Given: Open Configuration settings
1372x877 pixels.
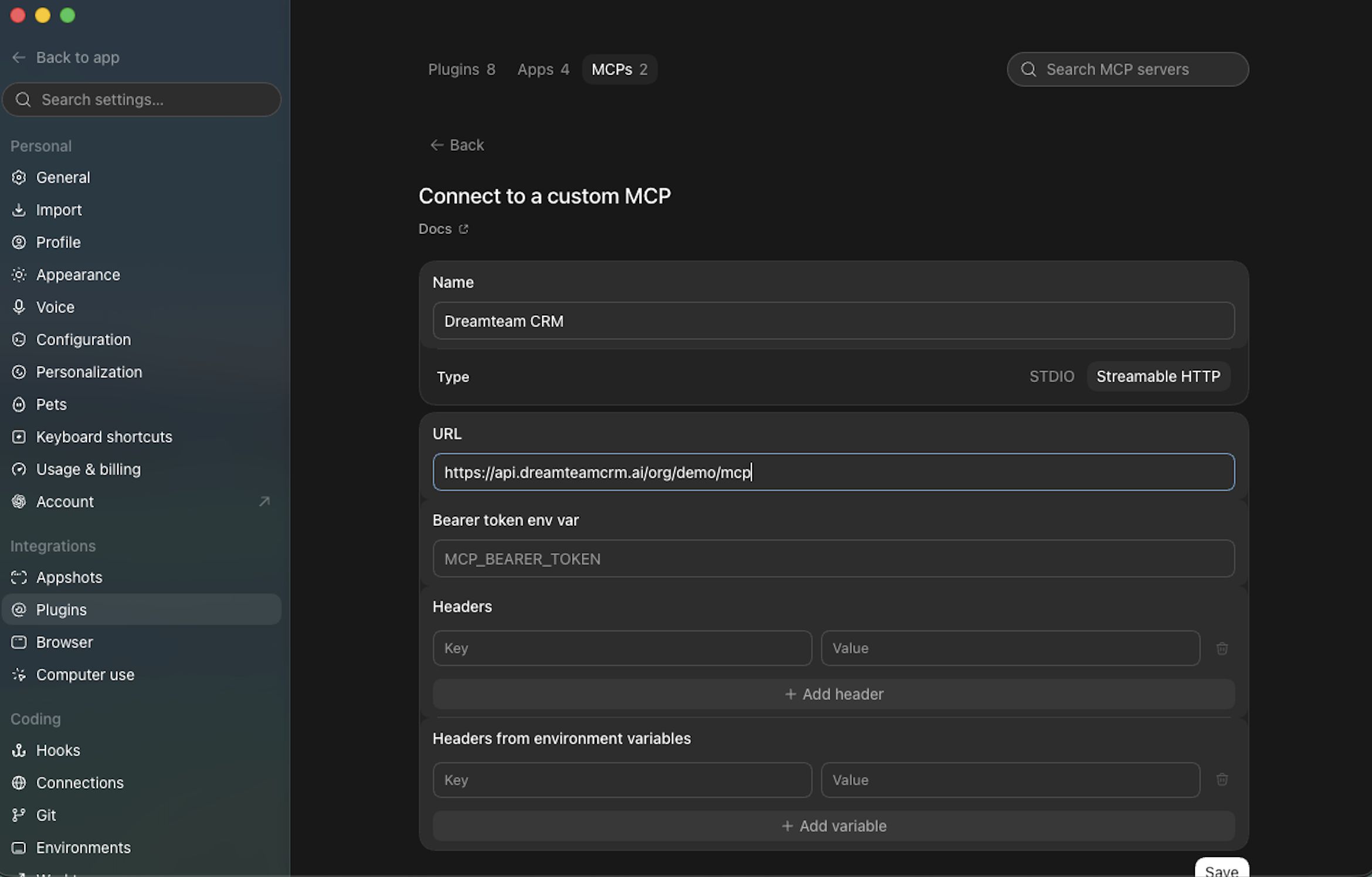Looking at the screenshot, I should 141,339.
